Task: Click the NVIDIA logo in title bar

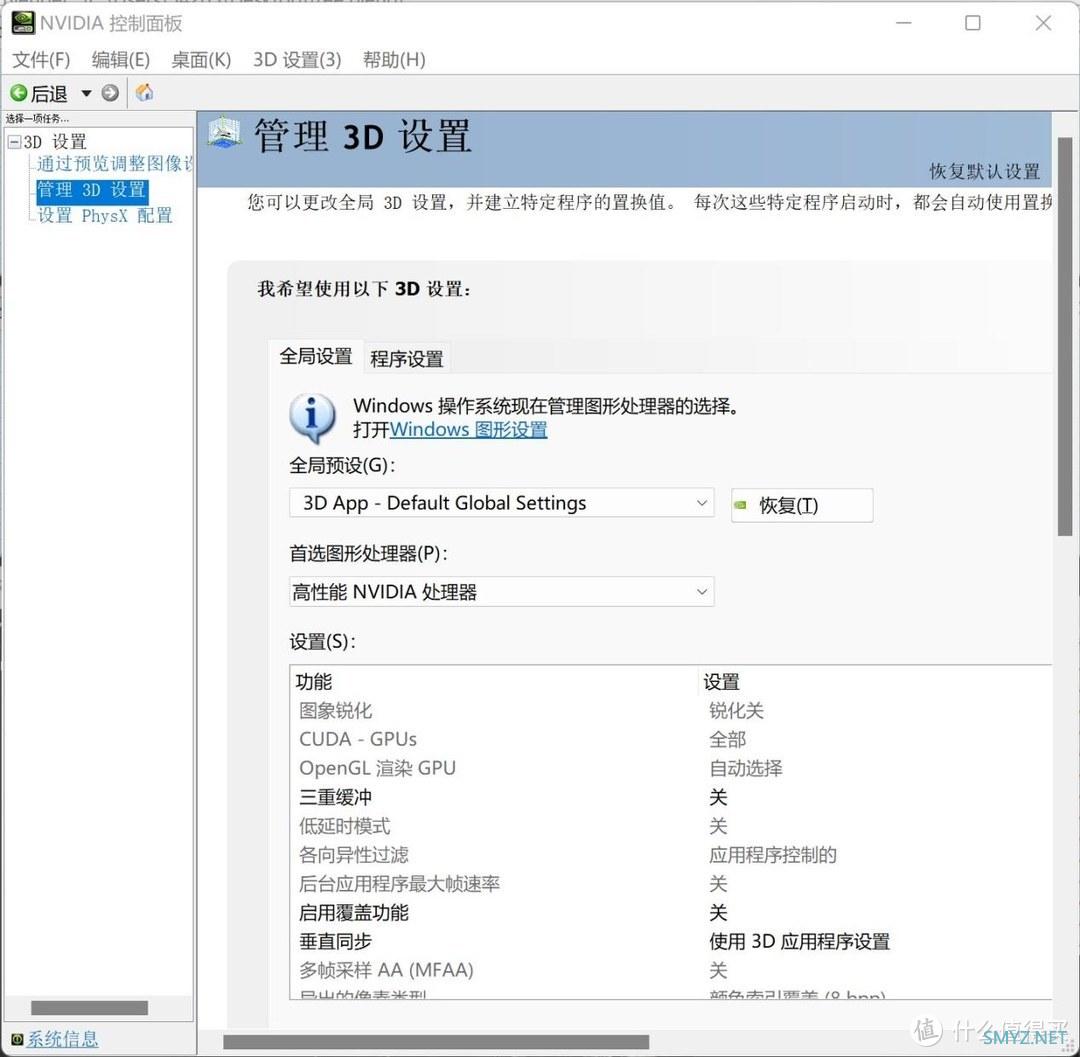Action: (23, 23)
